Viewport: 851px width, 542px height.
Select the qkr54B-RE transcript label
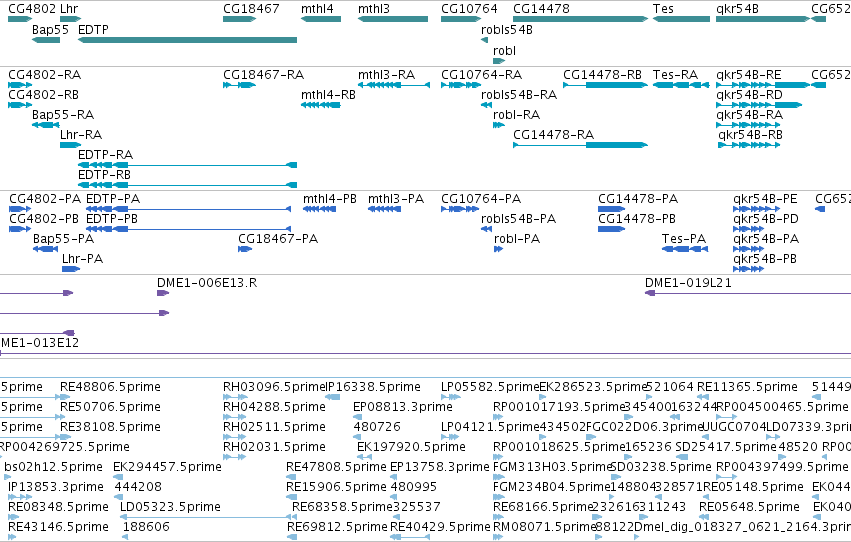tap(749, 74)
